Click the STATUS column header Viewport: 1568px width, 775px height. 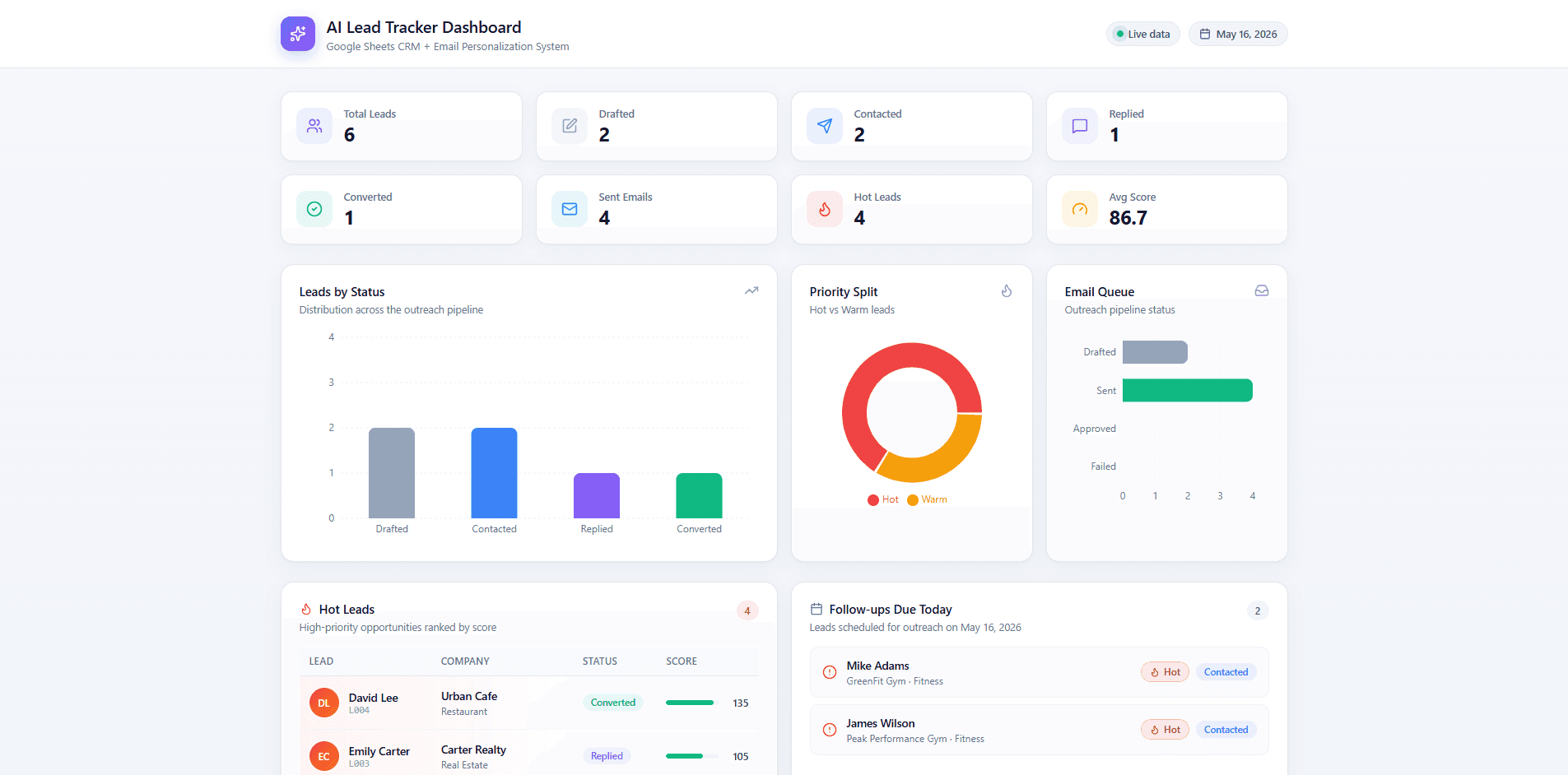pos(600,661)
